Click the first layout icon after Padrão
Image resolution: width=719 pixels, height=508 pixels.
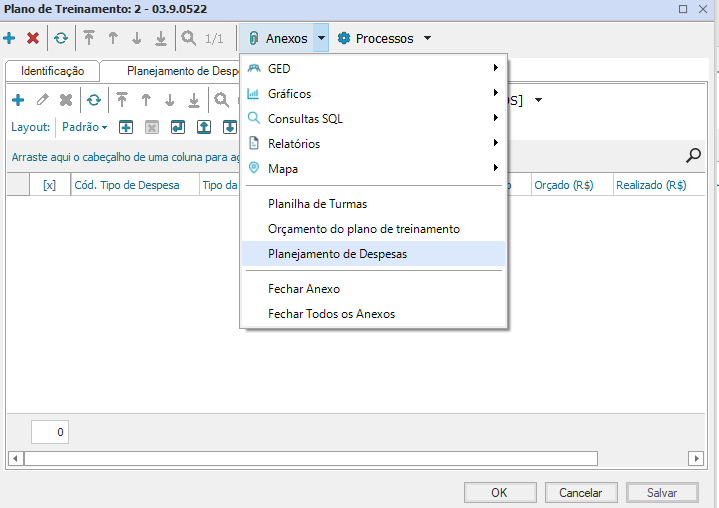126,127
